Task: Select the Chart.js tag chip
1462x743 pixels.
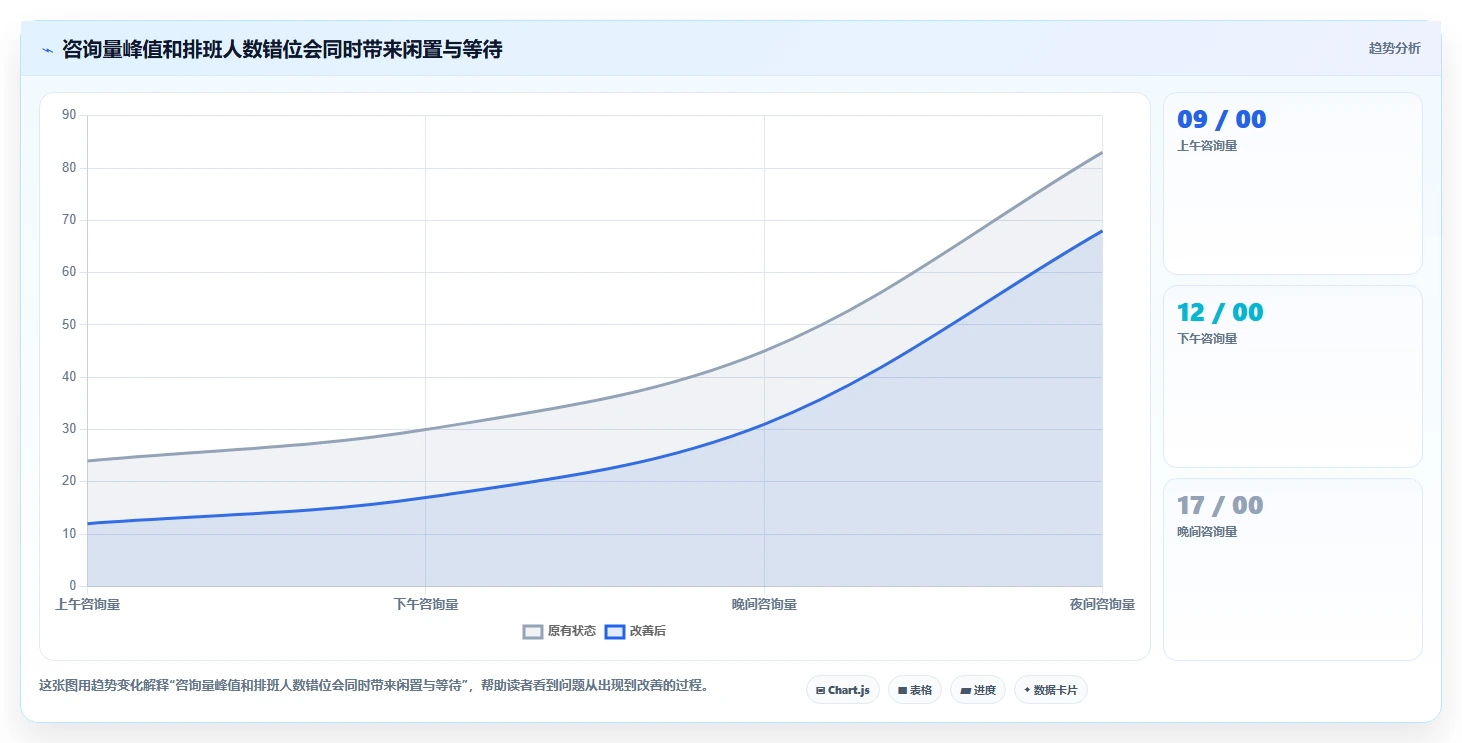Action: point(843,690)
